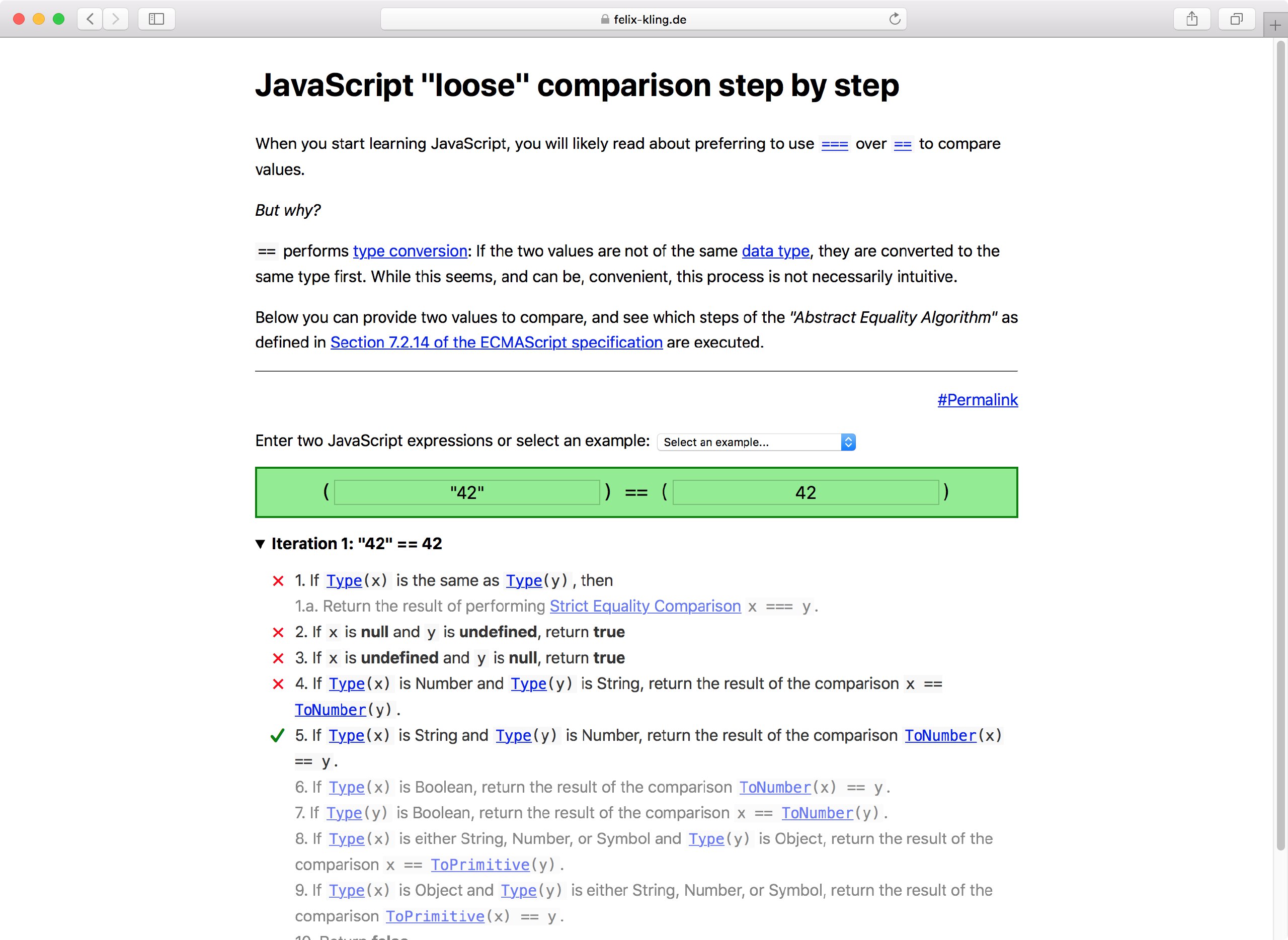Open ToNumber link in step 5
1288x940 pixels.
pyautogui.click(x=940, y=735)
